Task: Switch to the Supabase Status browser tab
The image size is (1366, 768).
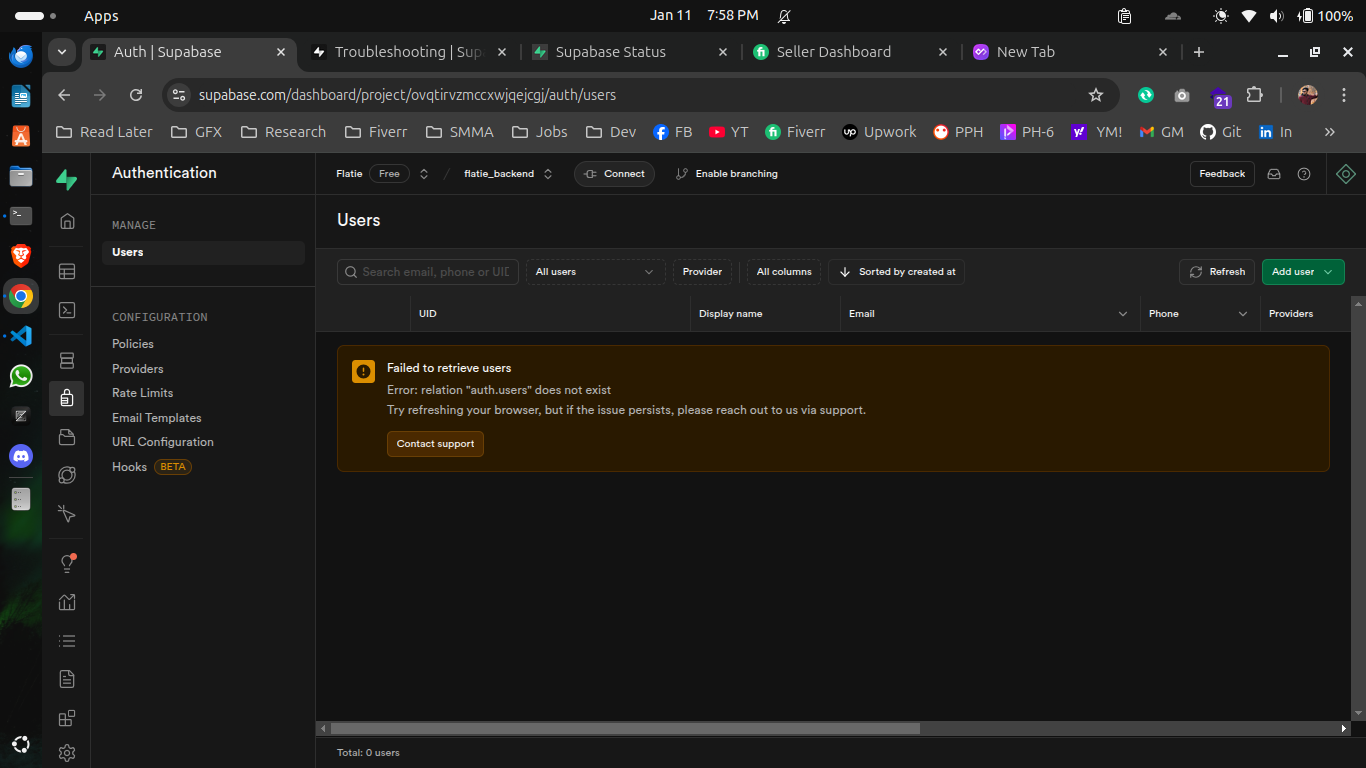Action: (x=610, y=51)
